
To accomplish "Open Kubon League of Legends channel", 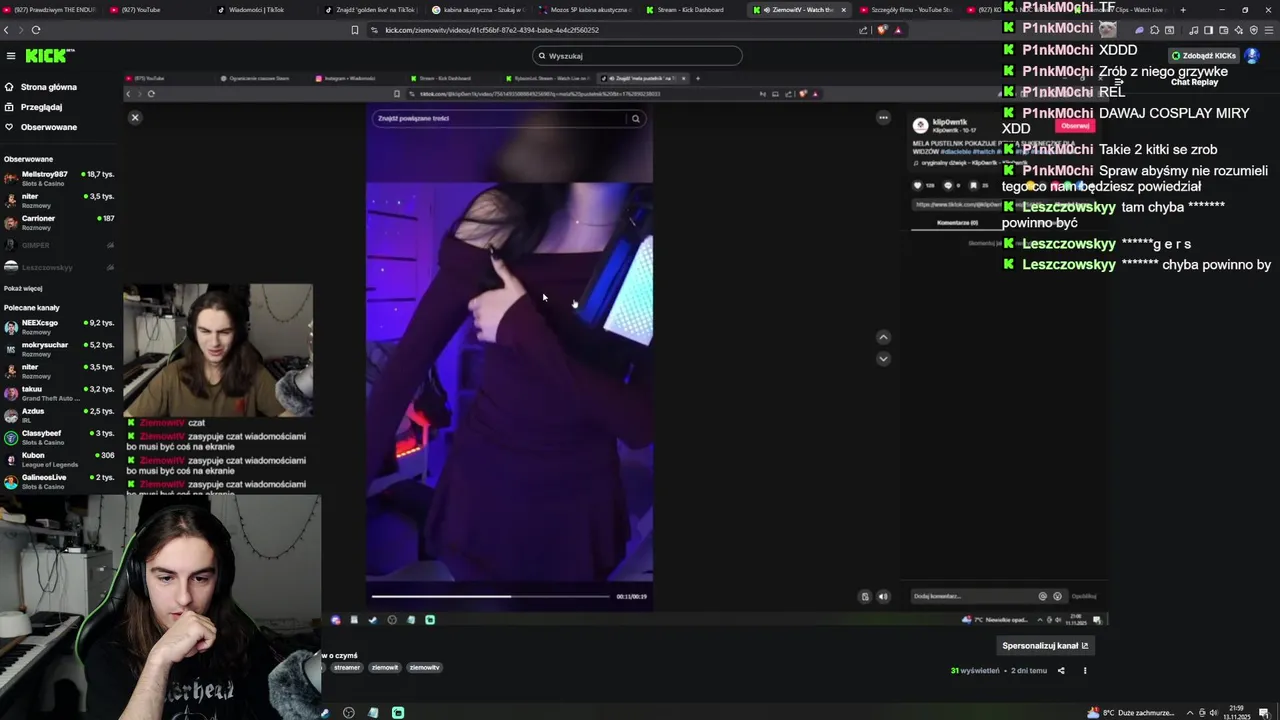I will [58, 459].
